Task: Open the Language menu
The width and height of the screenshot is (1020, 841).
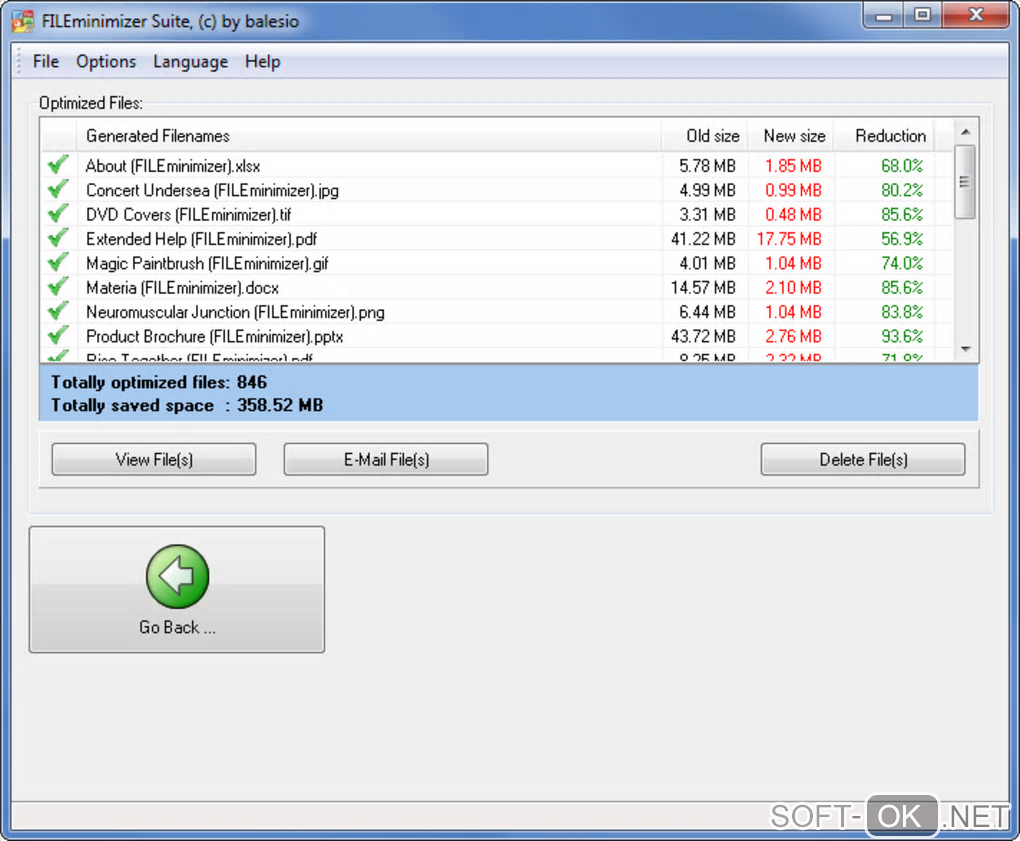Action: tap(191, 62)
